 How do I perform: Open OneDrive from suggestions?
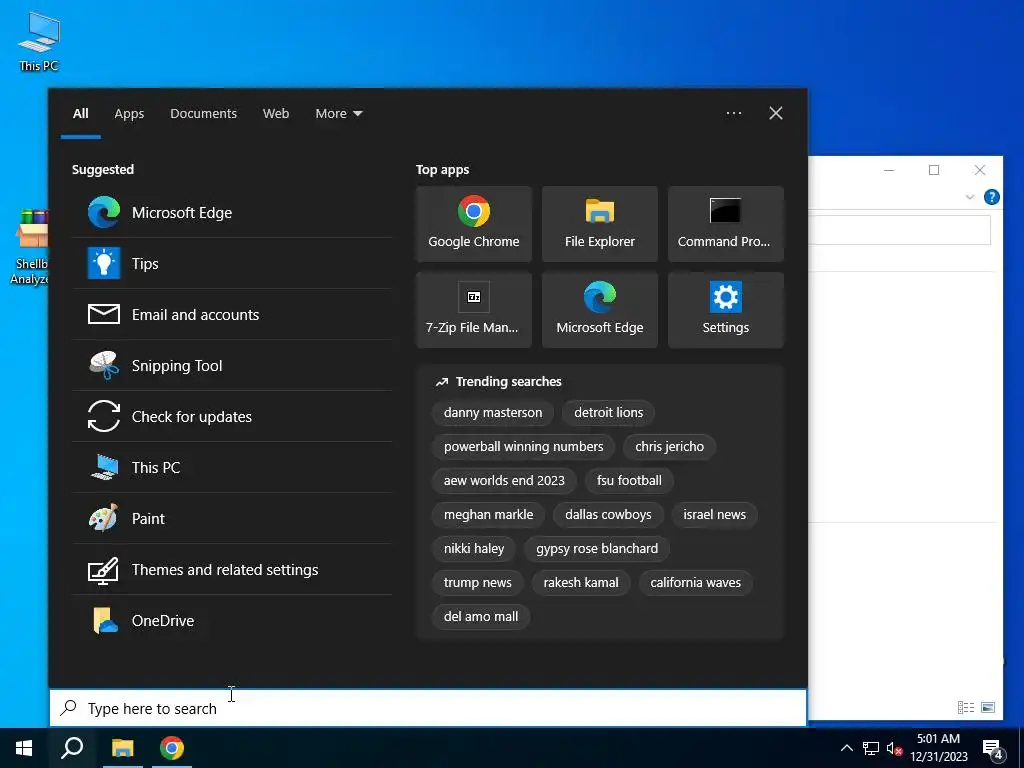(232, 620)
